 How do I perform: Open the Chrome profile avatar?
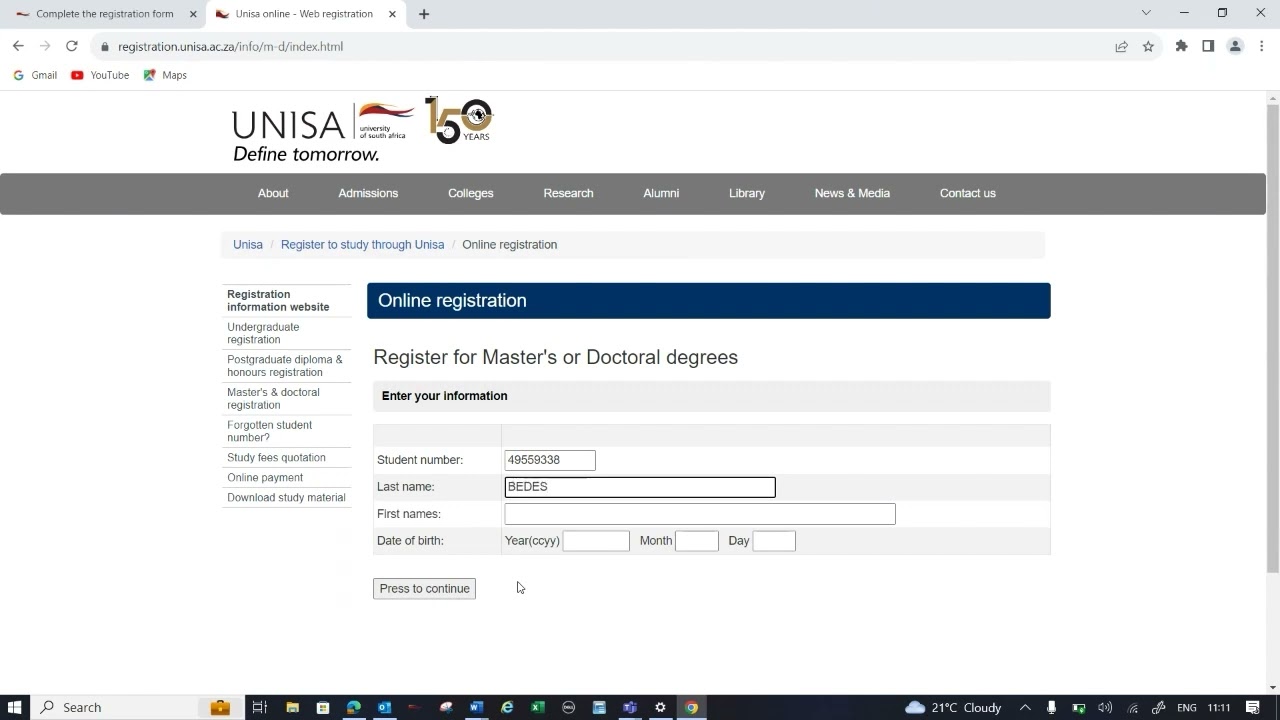(1235, 46)
